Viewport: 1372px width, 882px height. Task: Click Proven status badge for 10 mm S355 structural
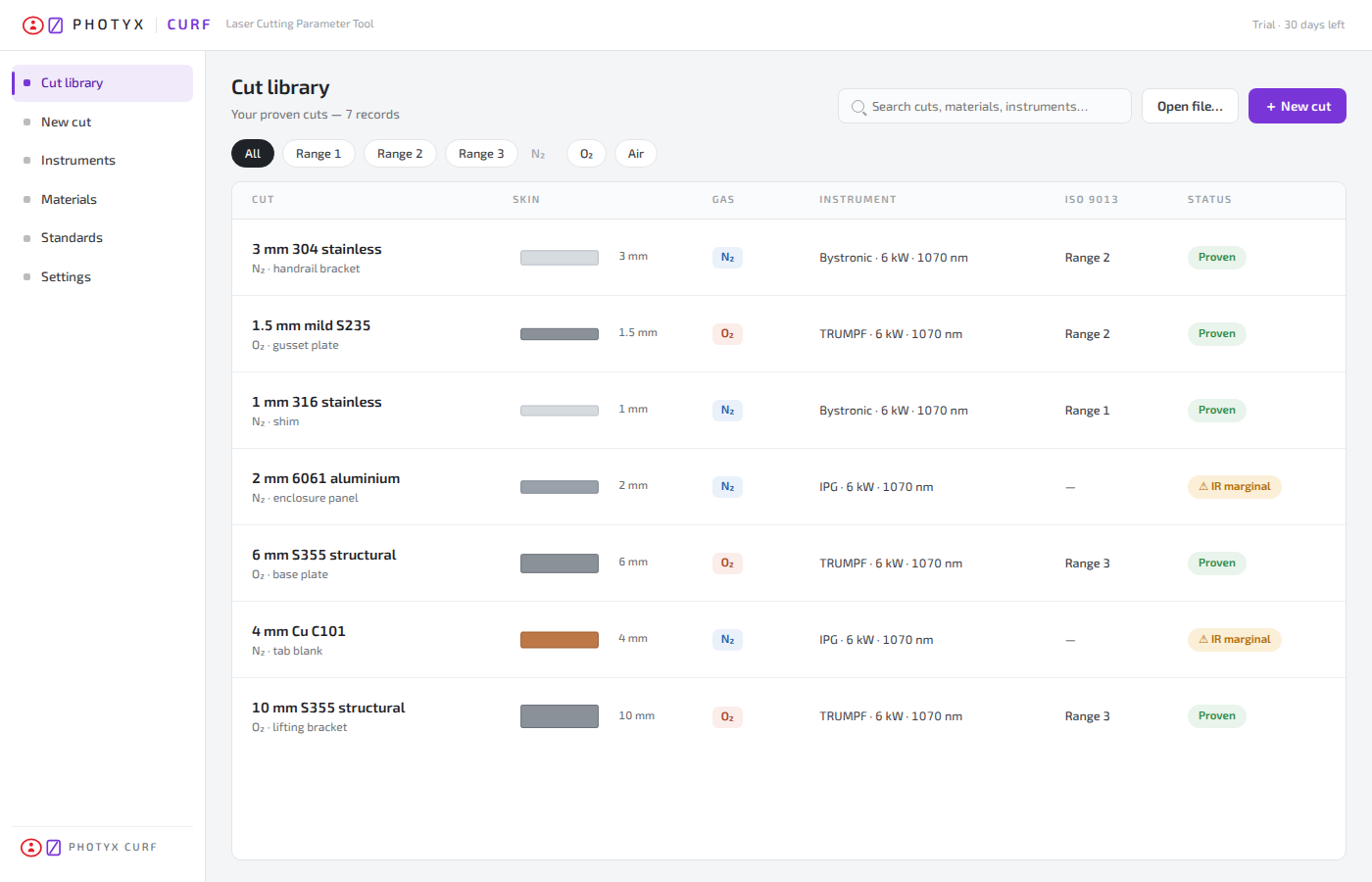pos(1216,715)
